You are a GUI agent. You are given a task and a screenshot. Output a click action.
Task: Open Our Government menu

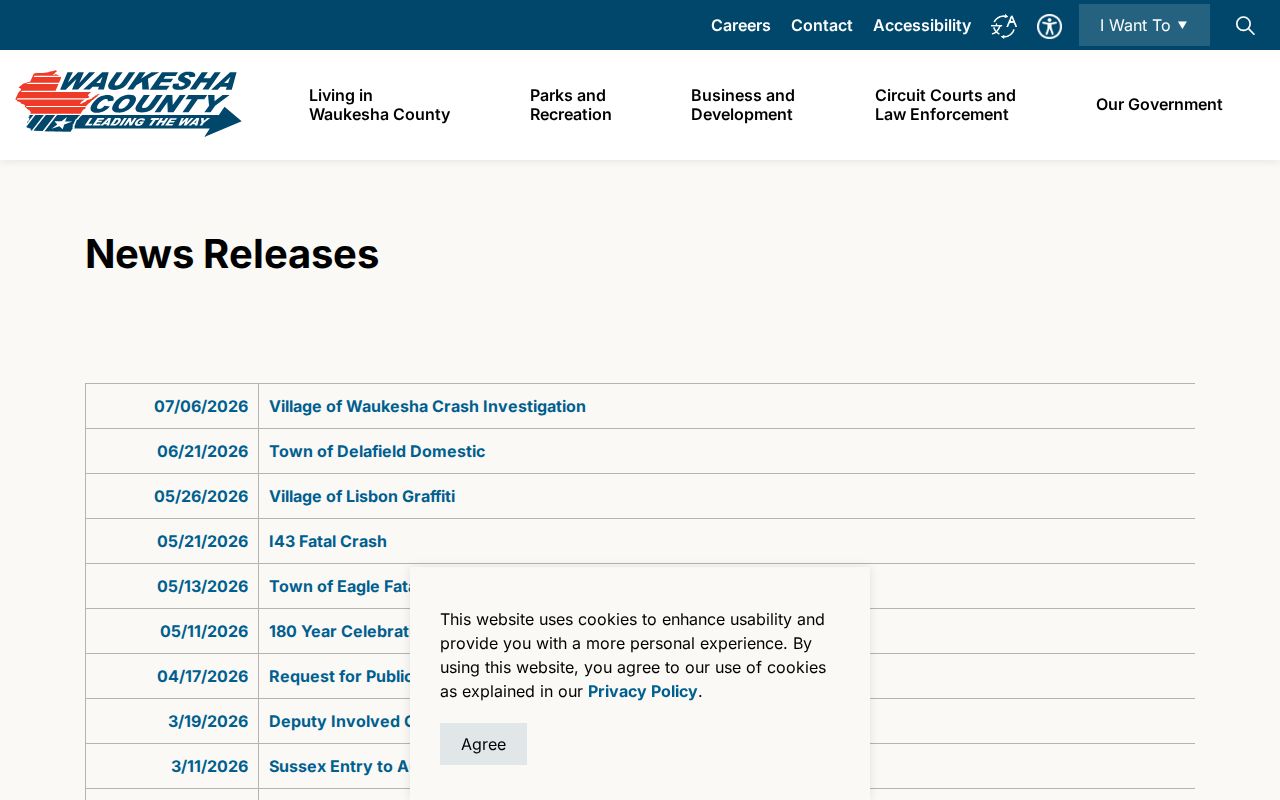1159,105
